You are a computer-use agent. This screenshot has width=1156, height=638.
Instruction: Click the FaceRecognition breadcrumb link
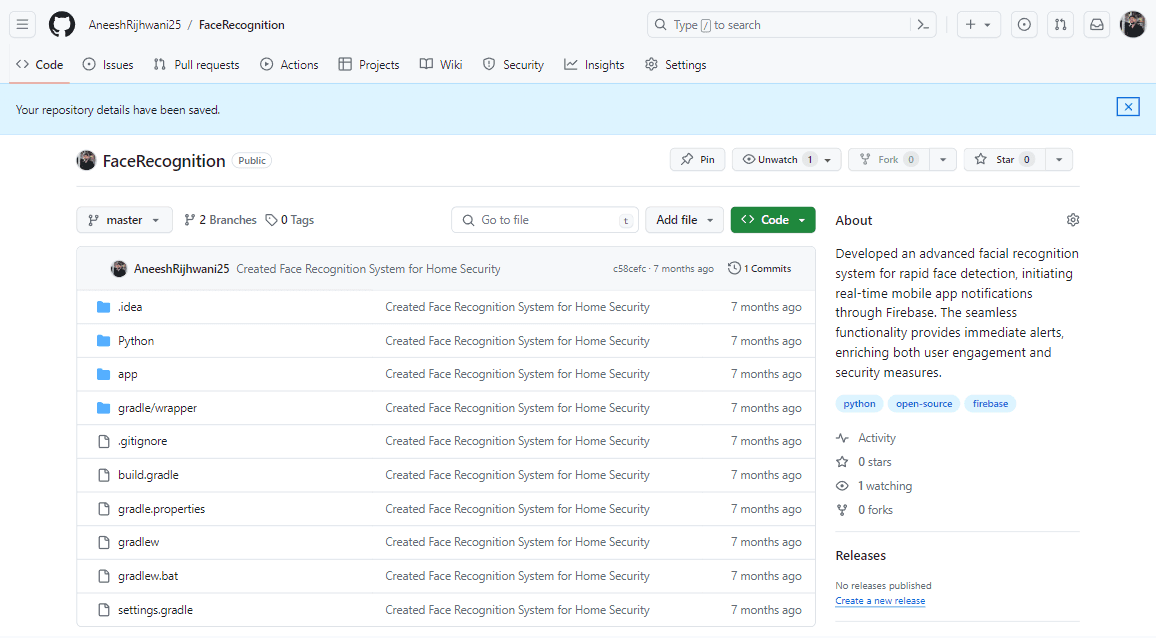pyautogui.click(x=242, y=24)
